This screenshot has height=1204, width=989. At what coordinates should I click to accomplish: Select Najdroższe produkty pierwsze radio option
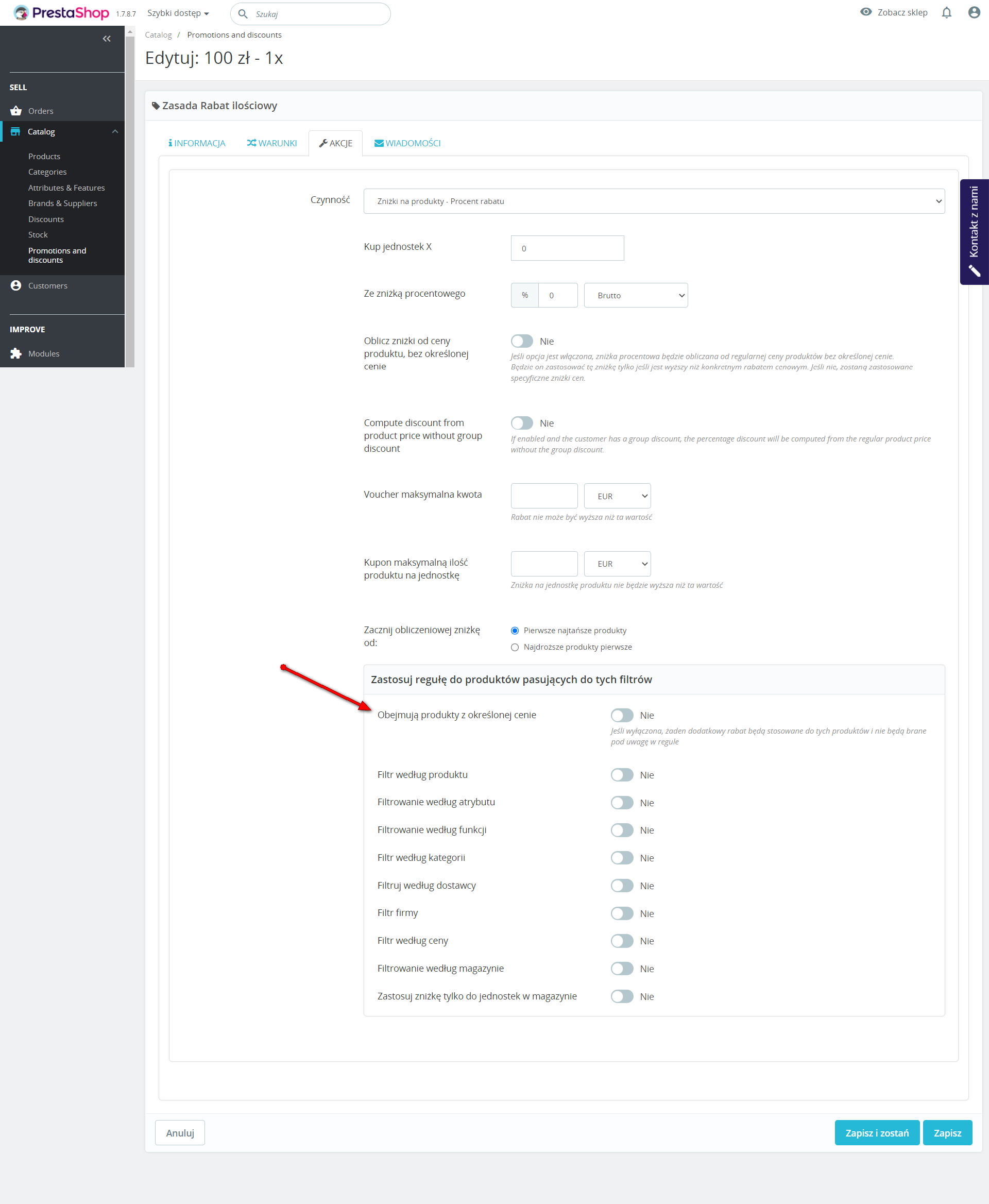click(x=515, y=647)
